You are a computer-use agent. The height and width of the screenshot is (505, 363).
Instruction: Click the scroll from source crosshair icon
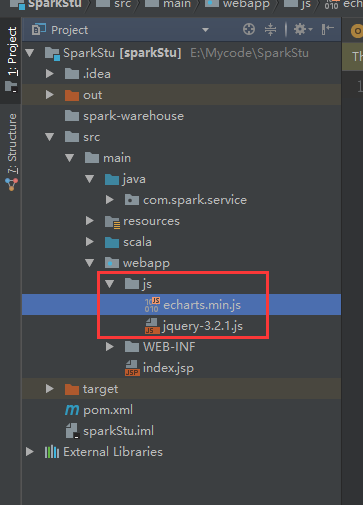pos(249,30)
